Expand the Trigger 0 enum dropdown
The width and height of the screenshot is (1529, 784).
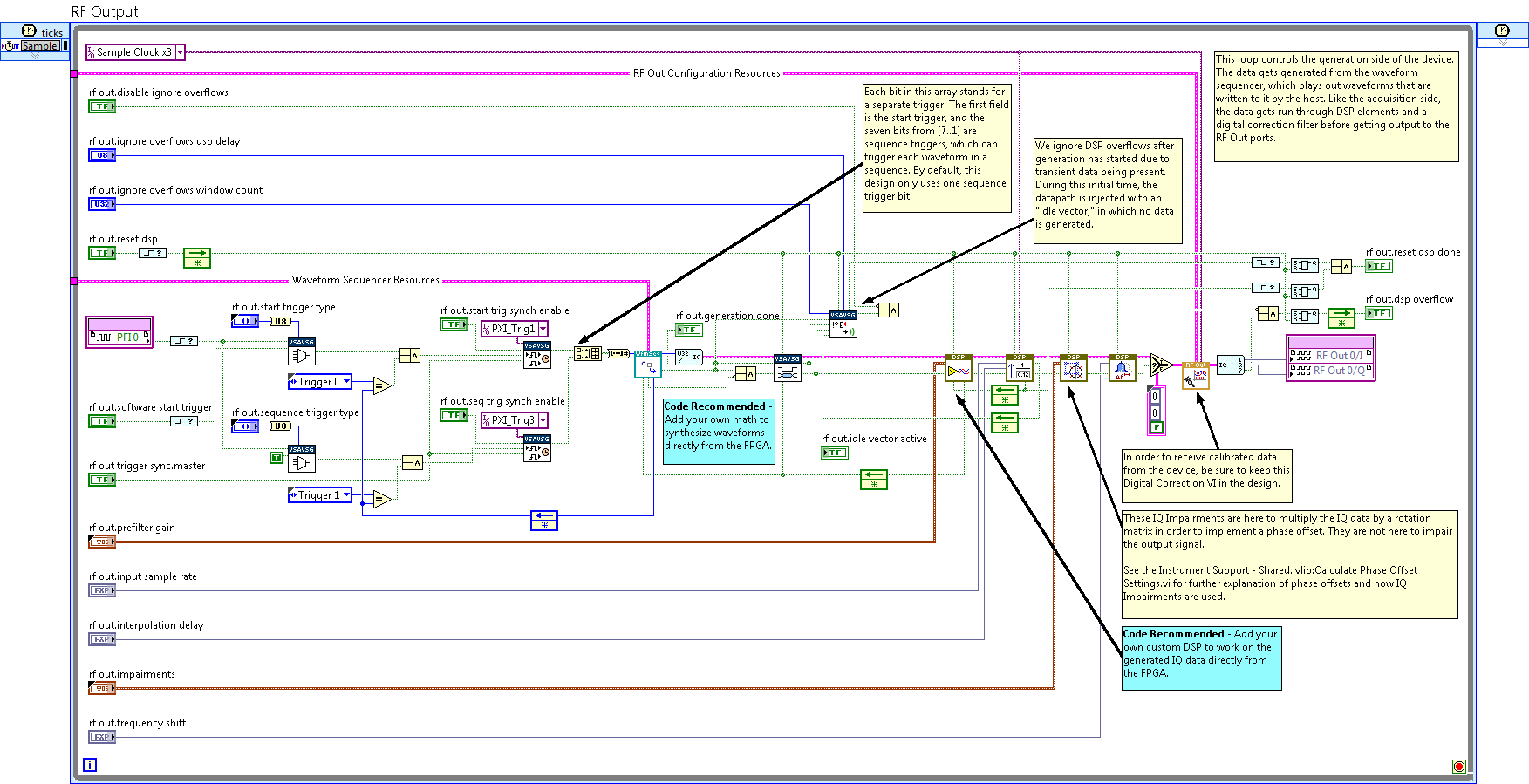click(x=347, y=382)
